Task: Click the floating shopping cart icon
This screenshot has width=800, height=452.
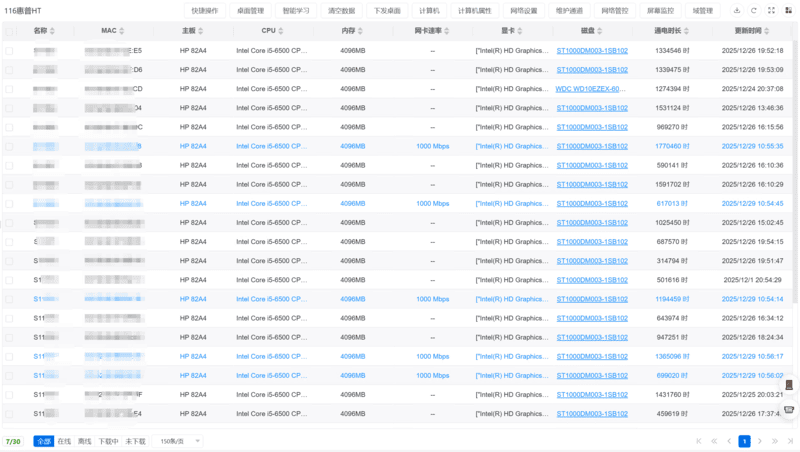Action: coord(789,409)
